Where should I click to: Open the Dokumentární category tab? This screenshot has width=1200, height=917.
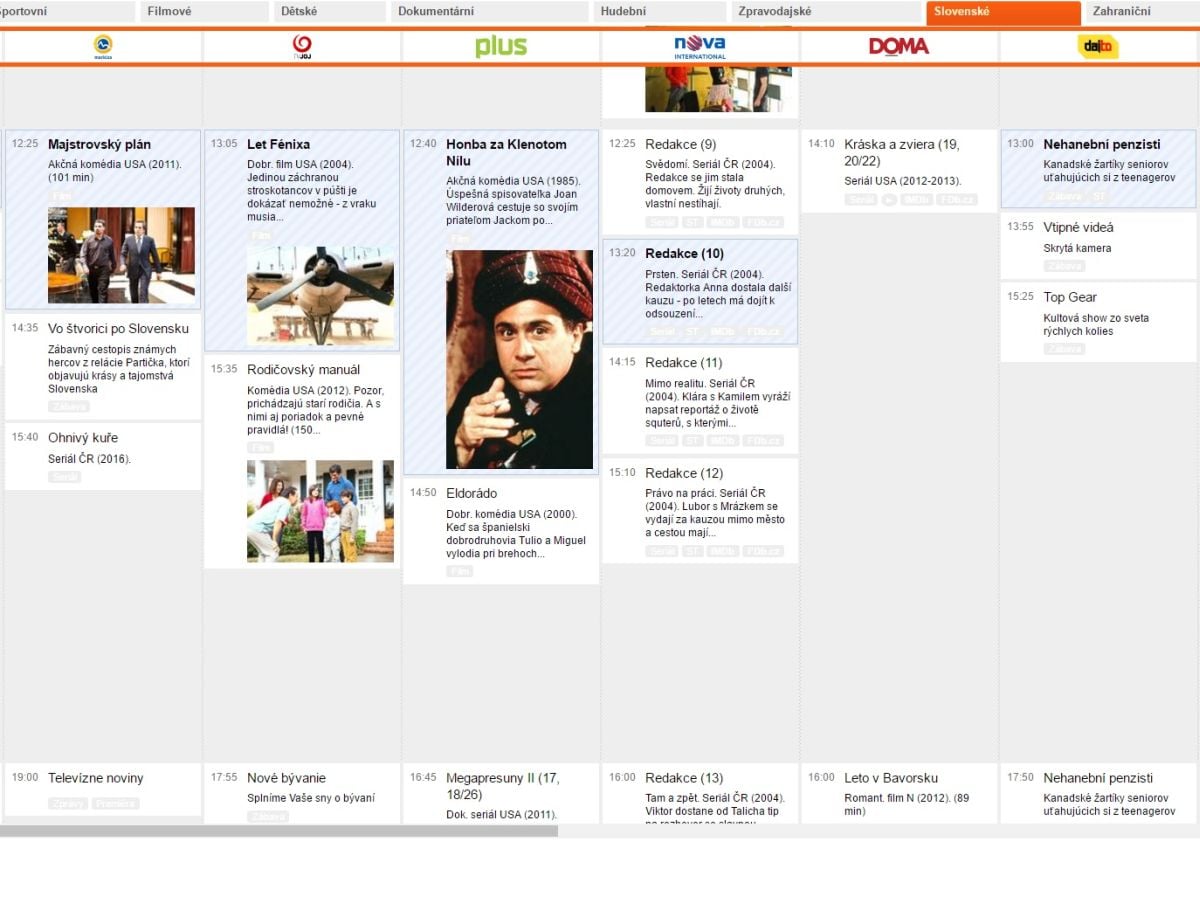click(438, 11)
